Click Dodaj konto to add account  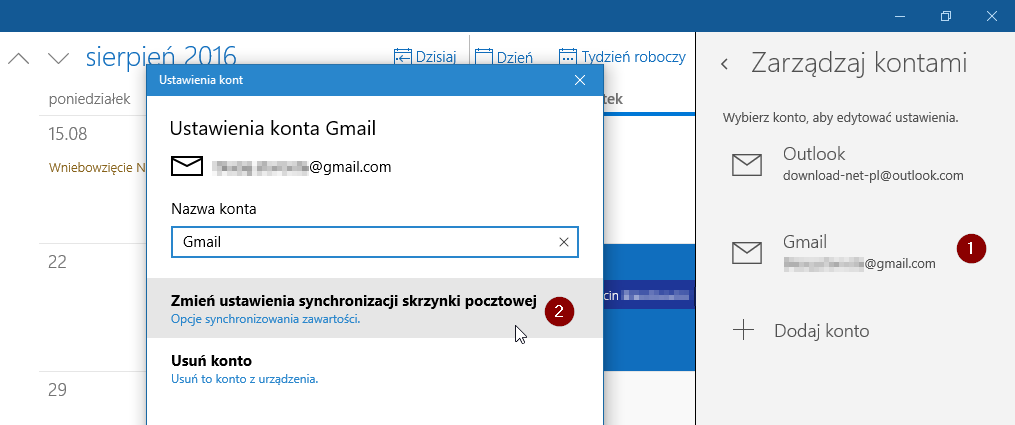(x=821, y=331)
